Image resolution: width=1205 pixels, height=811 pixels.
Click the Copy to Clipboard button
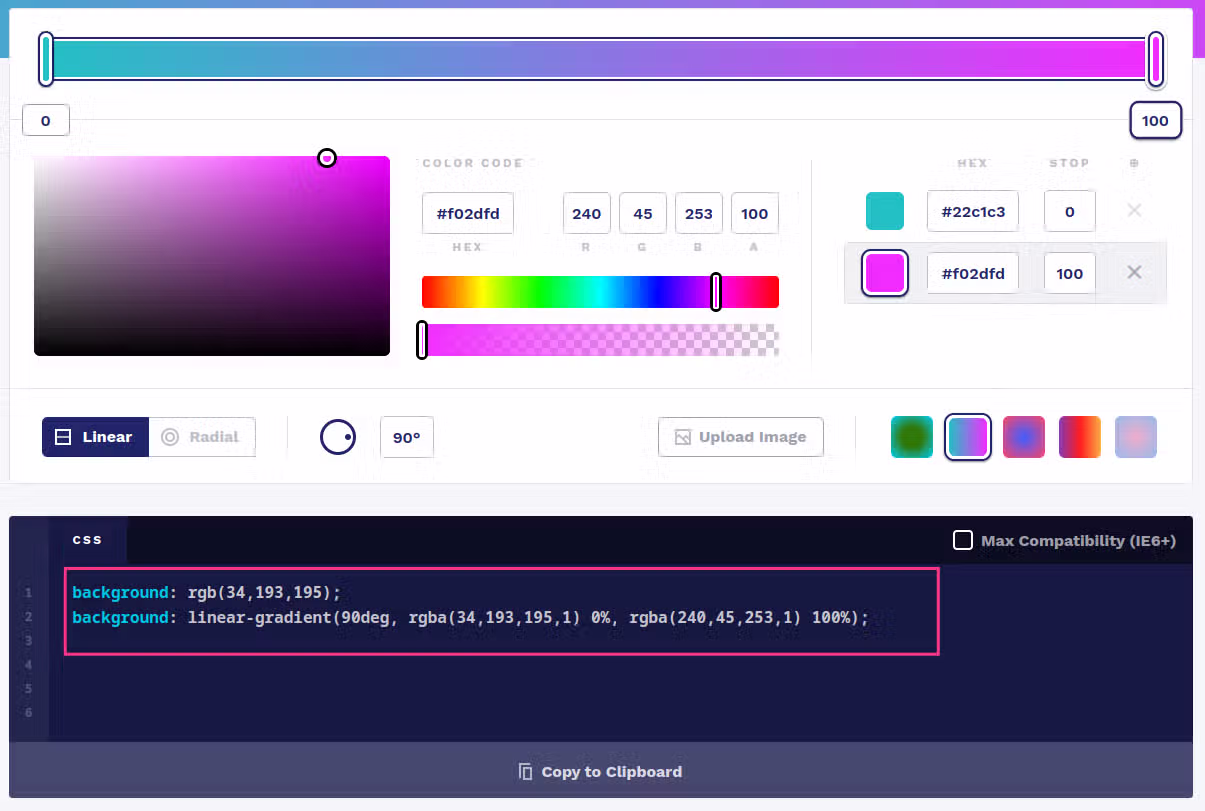(599, 771)
